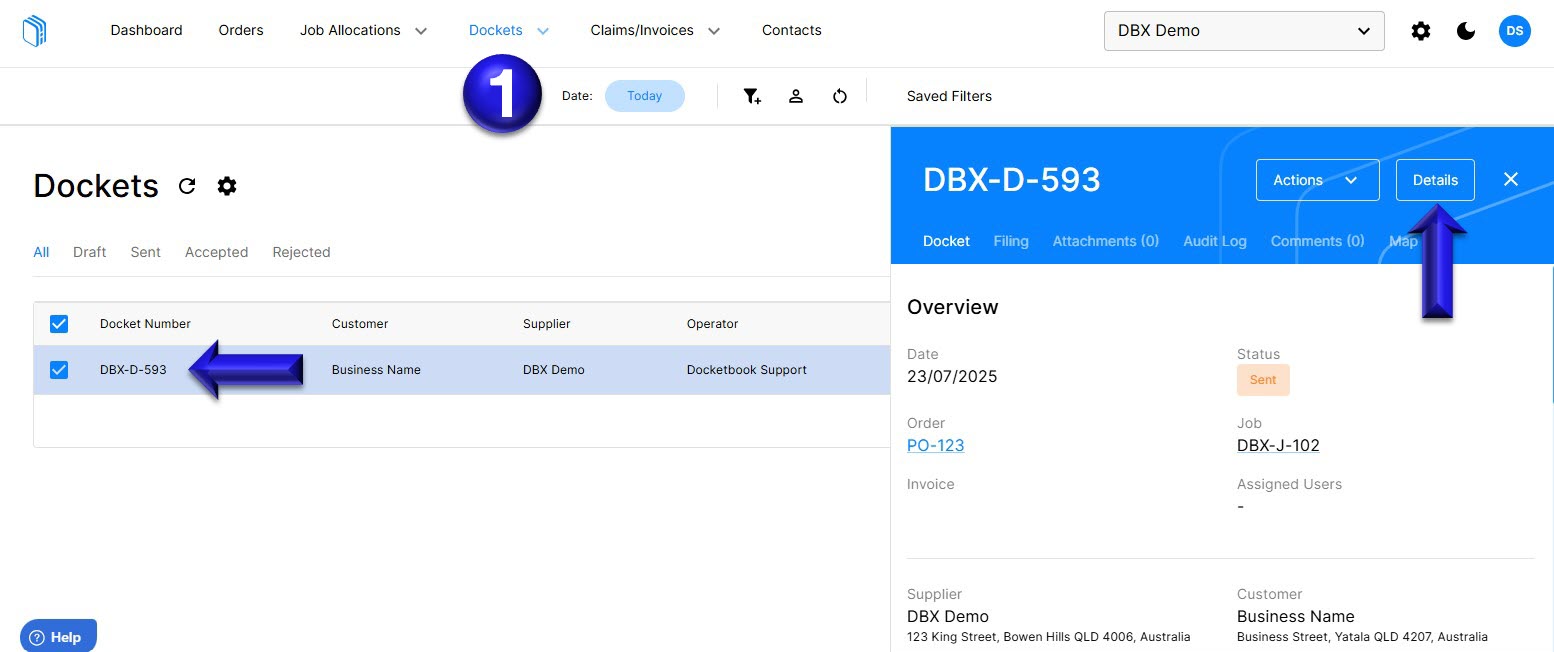Click the Today date filter chip
Image resolution: width=1554 pixels, height=652 pixels.
pyautogui.click(x=644, y=96)
